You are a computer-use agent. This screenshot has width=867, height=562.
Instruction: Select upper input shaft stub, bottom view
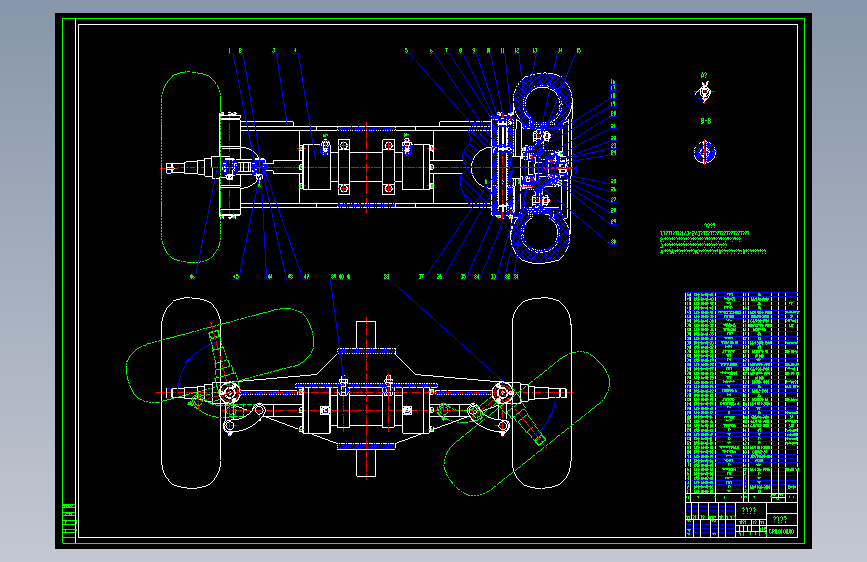click(366, 335)
